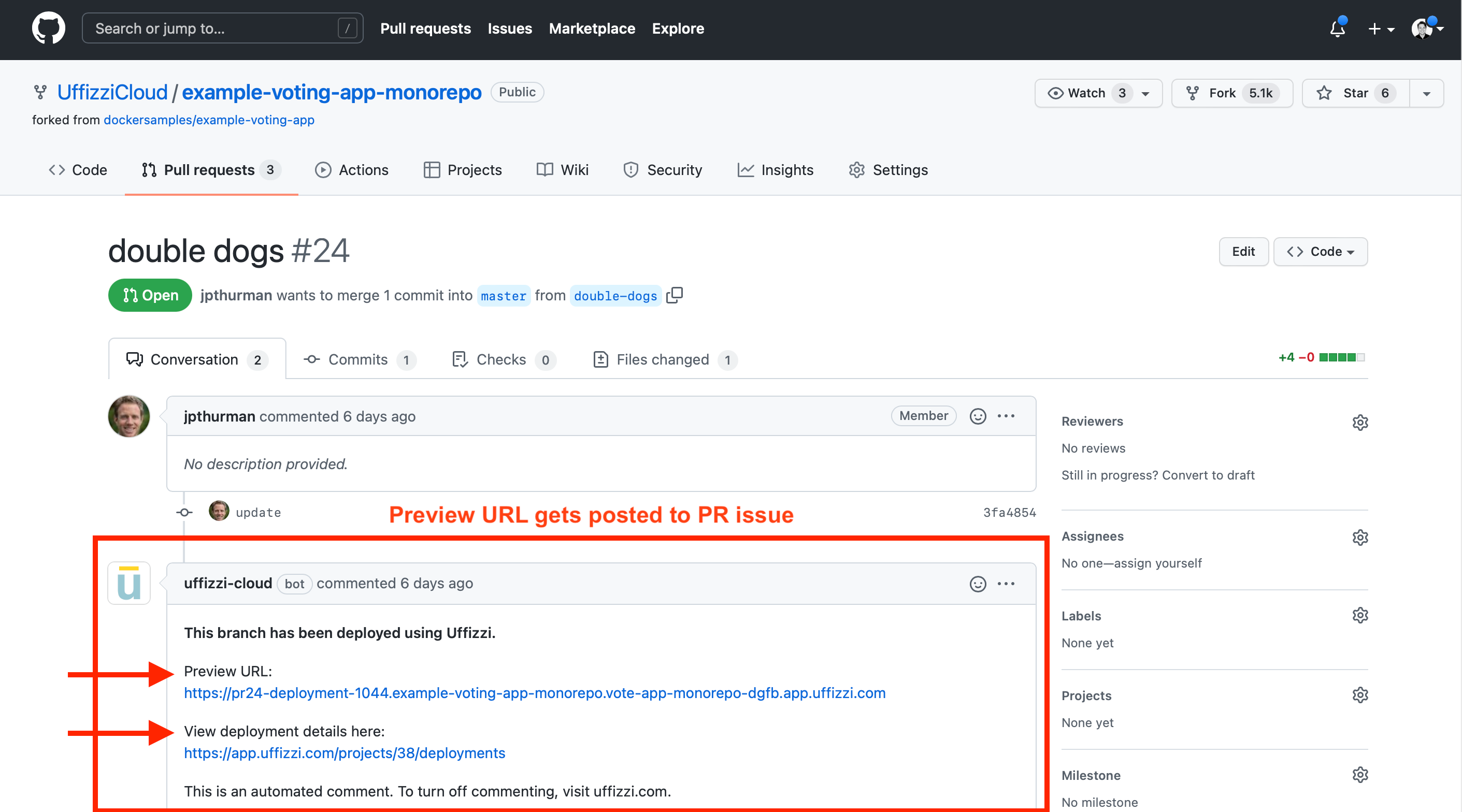Open the Wiki tab
Screen dimensions: 1462x812
(x=563, y=170)
